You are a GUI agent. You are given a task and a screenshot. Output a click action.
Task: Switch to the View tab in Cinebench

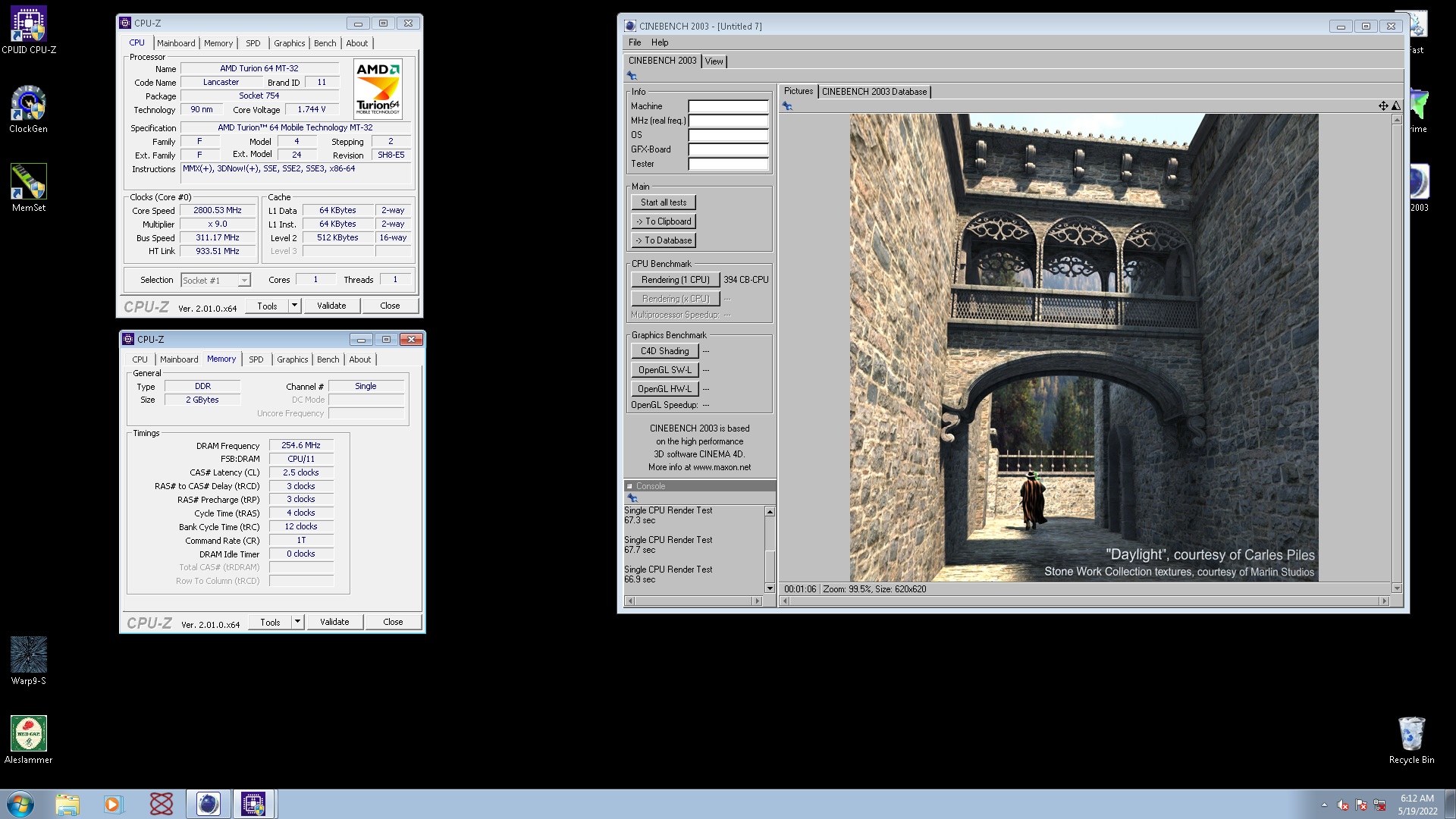pyautogui.click(x=714, y=61)
